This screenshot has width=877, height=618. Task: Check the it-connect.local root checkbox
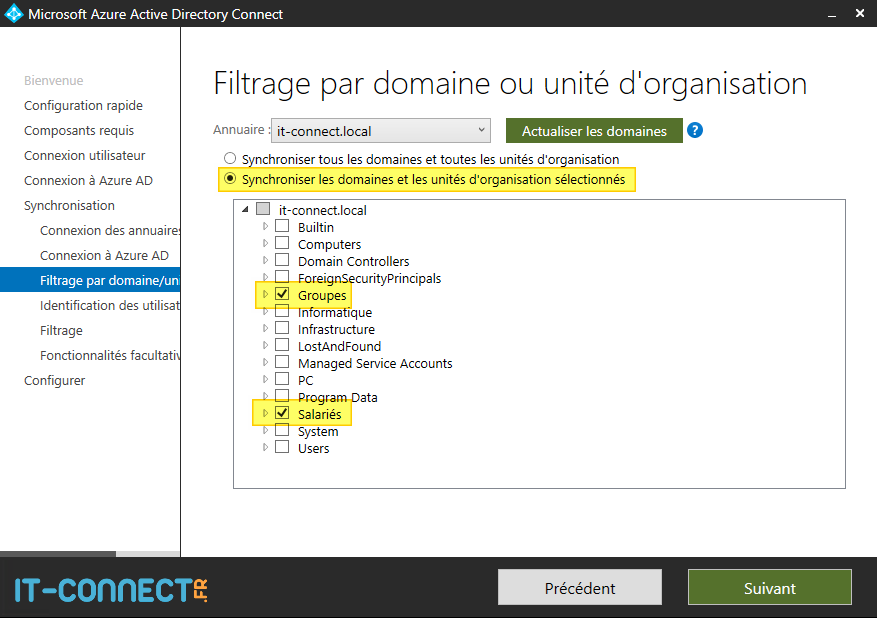261,210
